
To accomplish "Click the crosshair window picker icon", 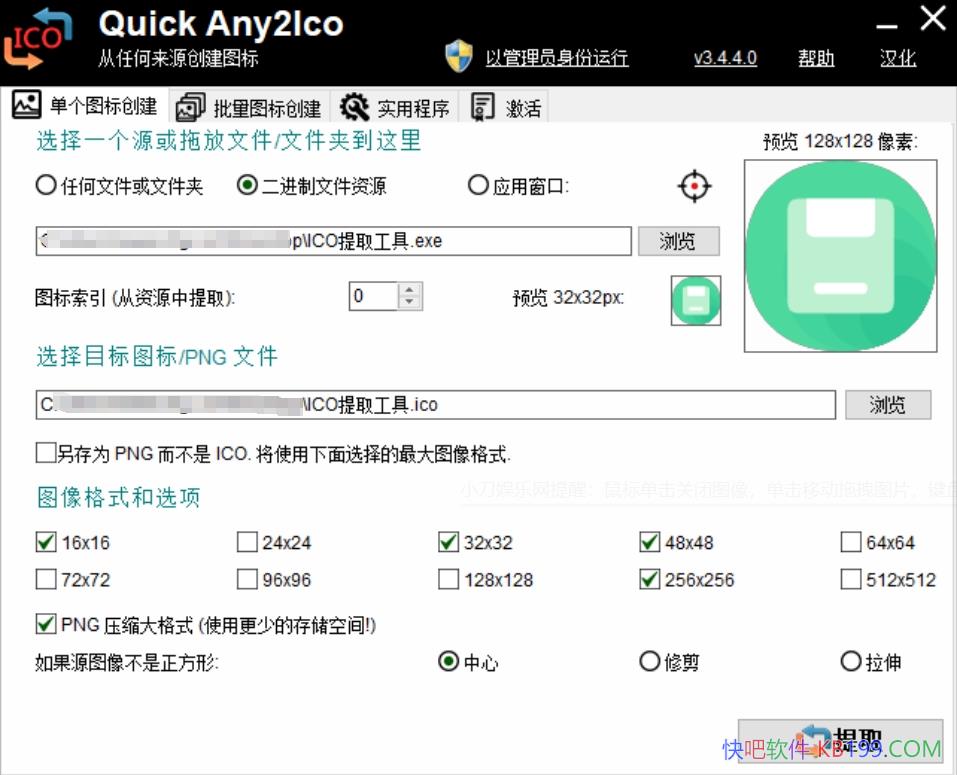I will (694, 186).
